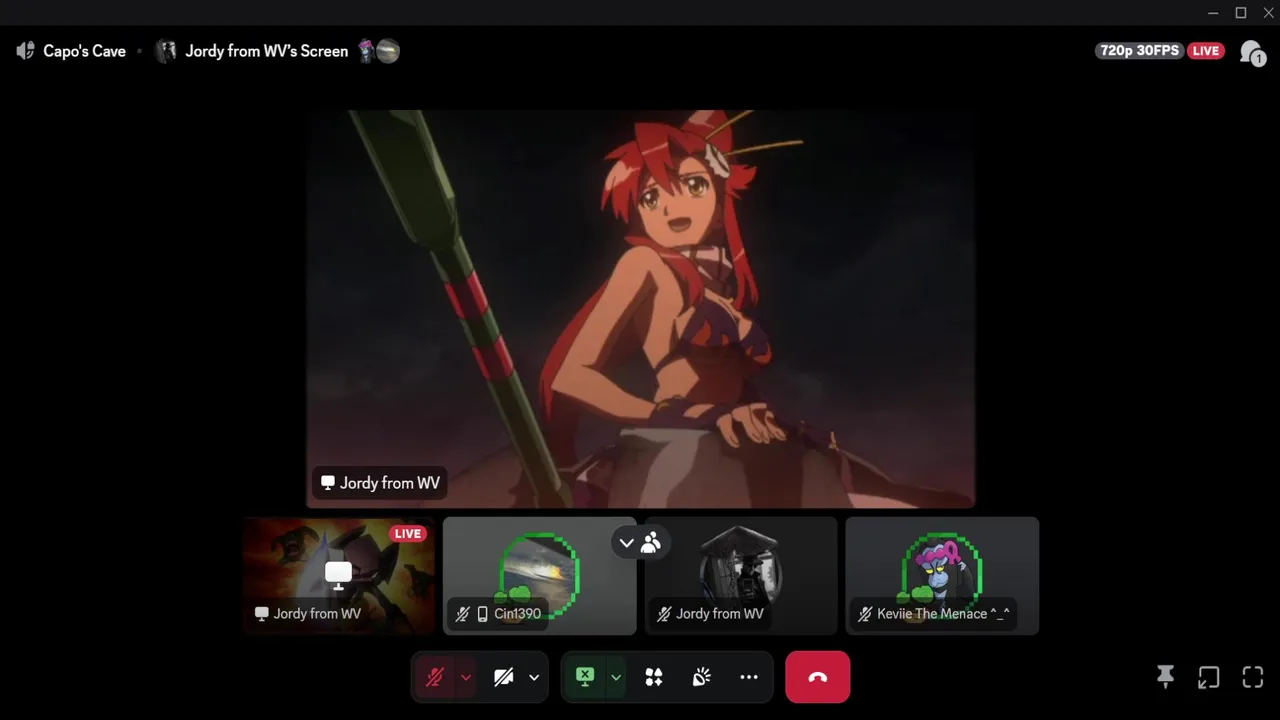Enter full screen mode
This screenshot has width=1280, height=720.
1253,677
